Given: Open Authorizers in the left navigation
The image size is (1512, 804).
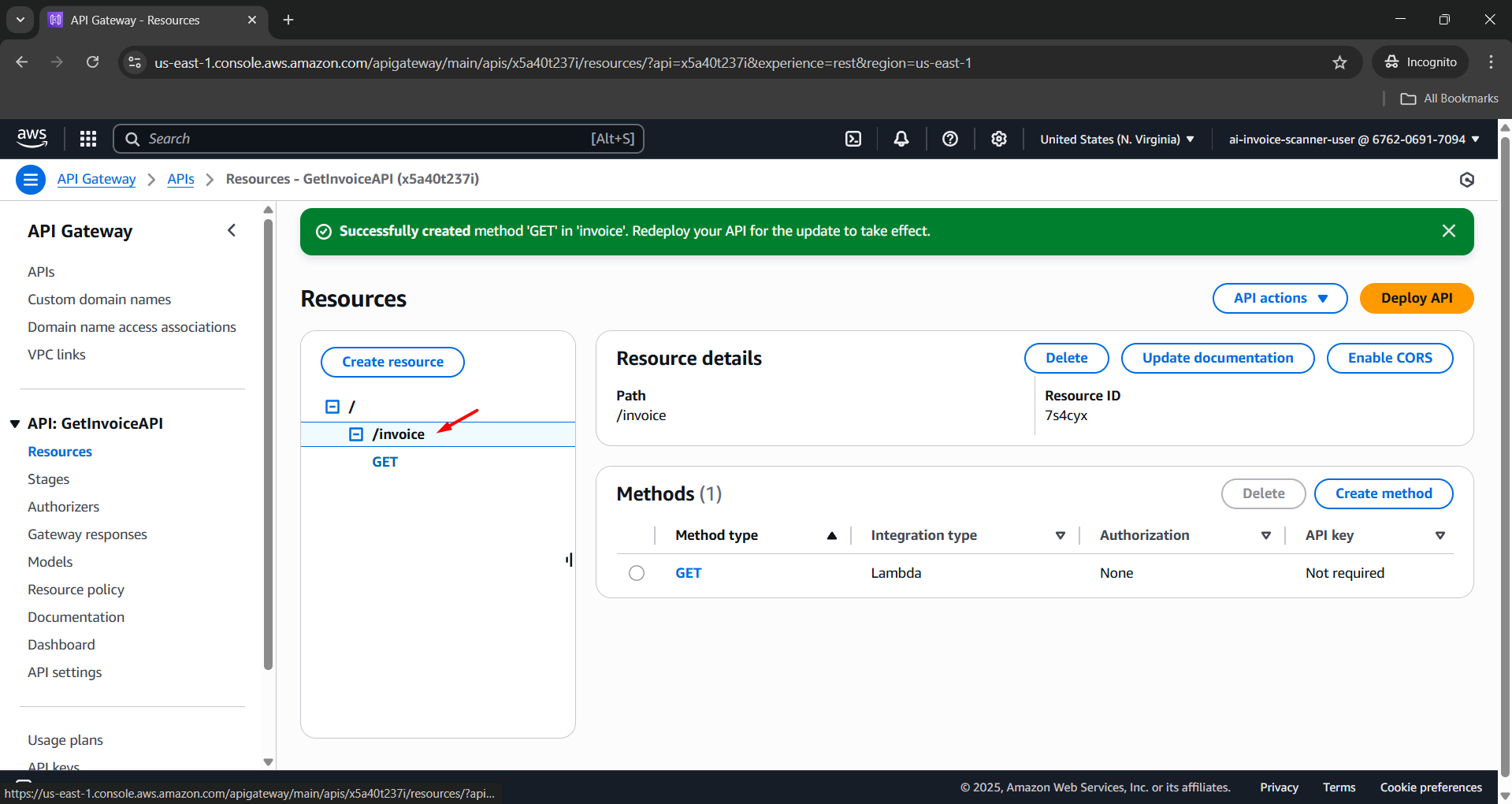Looking at the screenshot, I should (63, 507).
